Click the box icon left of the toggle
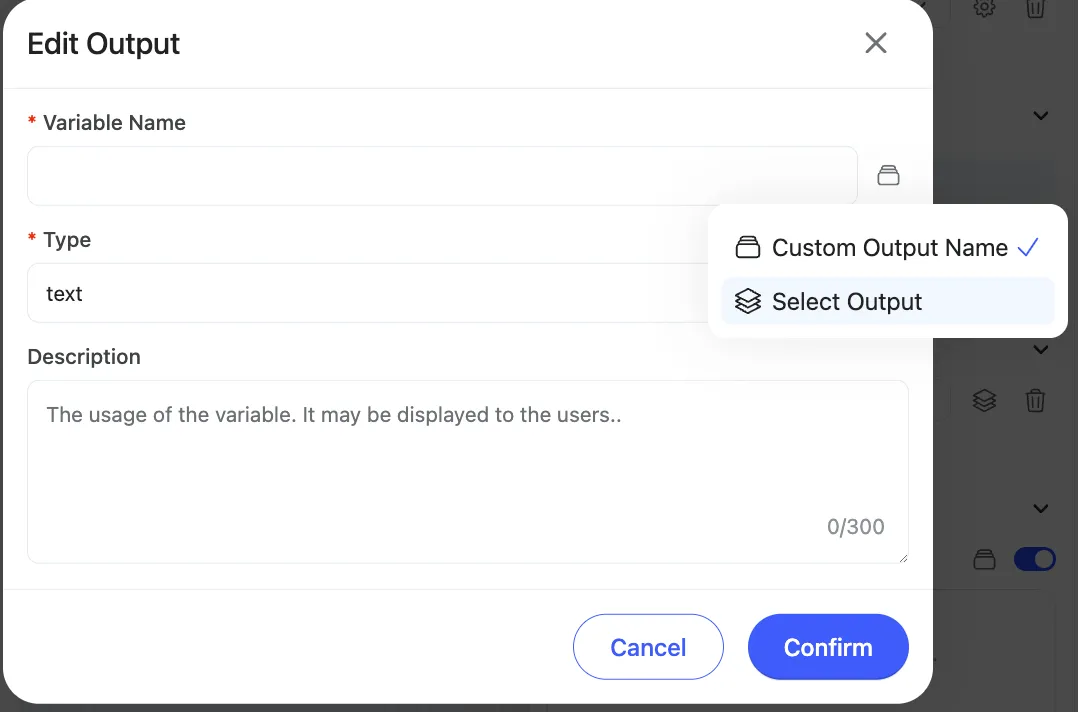This screenshot has width=1078, height=712. 985,559
